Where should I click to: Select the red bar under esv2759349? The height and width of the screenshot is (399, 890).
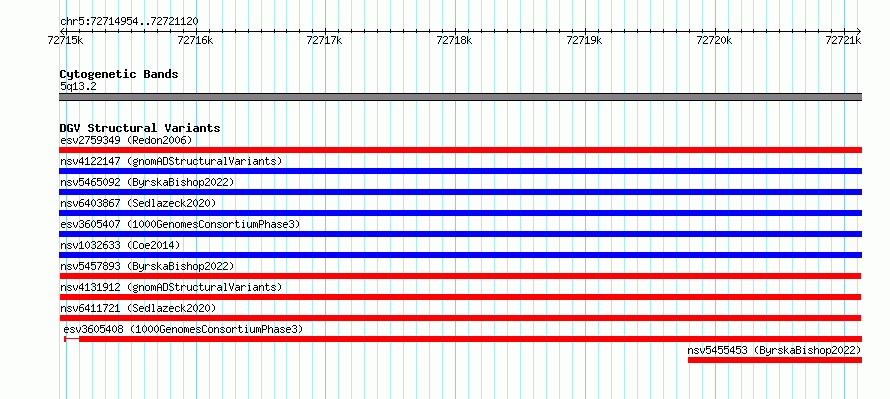[460, 150]
